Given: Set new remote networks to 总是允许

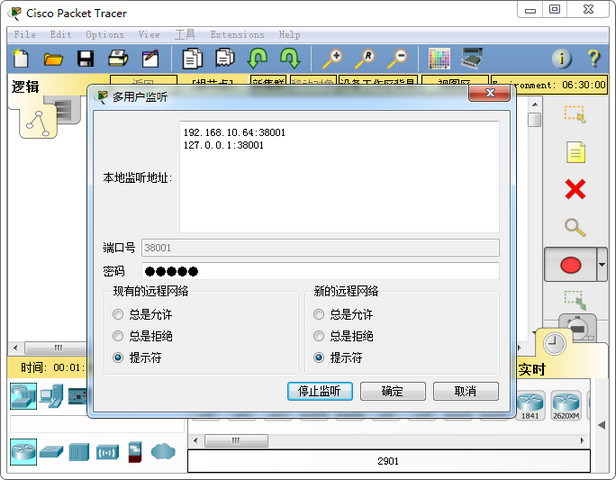Looking at the screenshot, I should (x=343, y=314).
